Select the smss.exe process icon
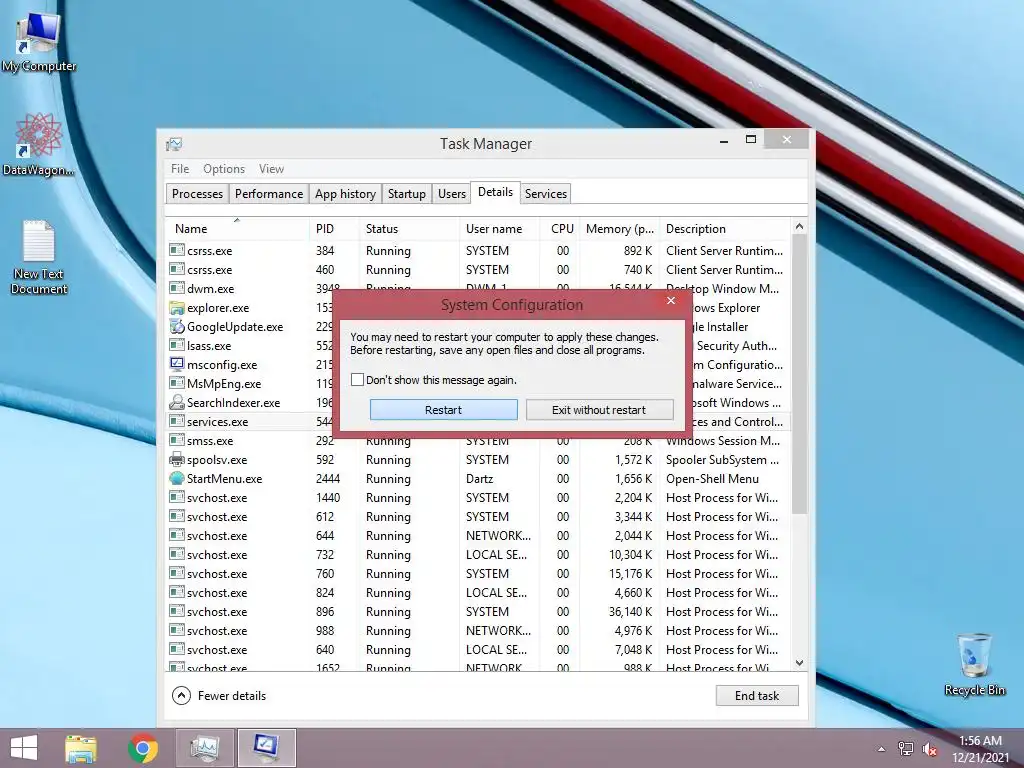Viewport: 1024px width, 768px height. pos(176,440)
